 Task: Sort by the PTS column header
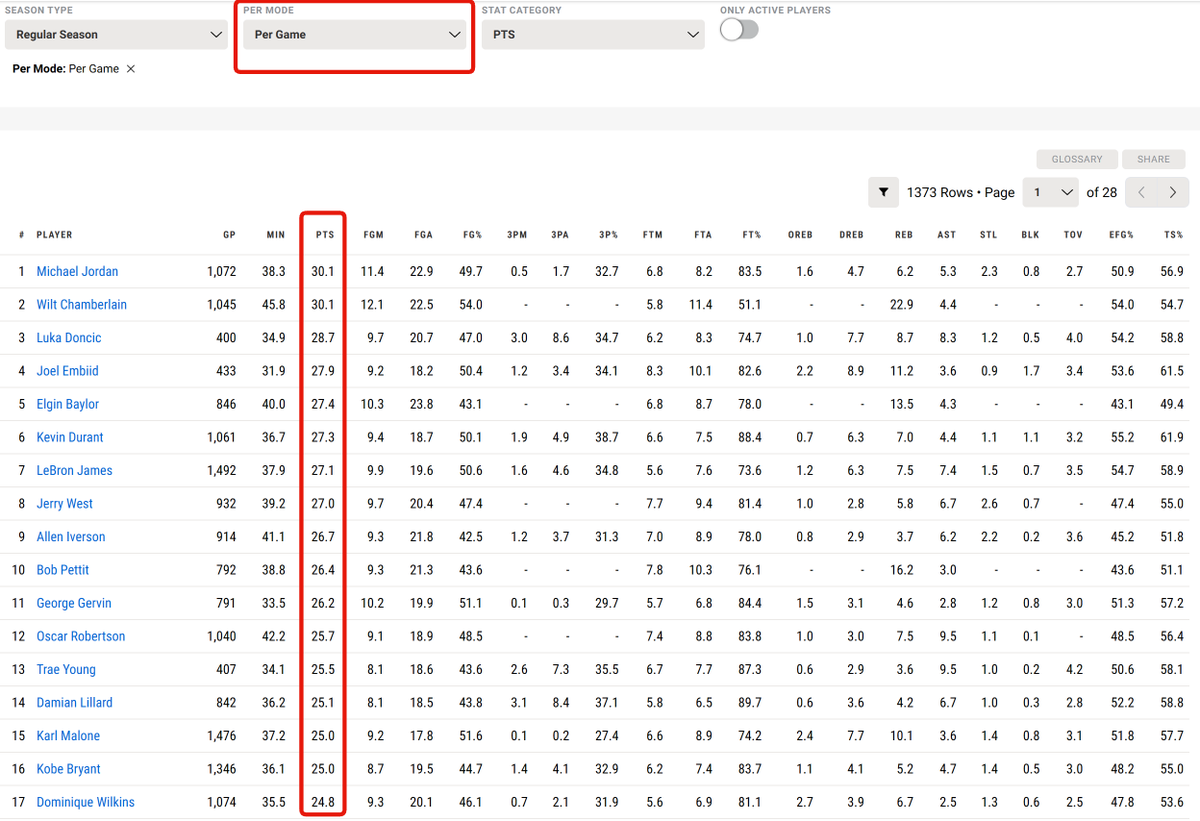pyautogui.click(x=325, y=235)
